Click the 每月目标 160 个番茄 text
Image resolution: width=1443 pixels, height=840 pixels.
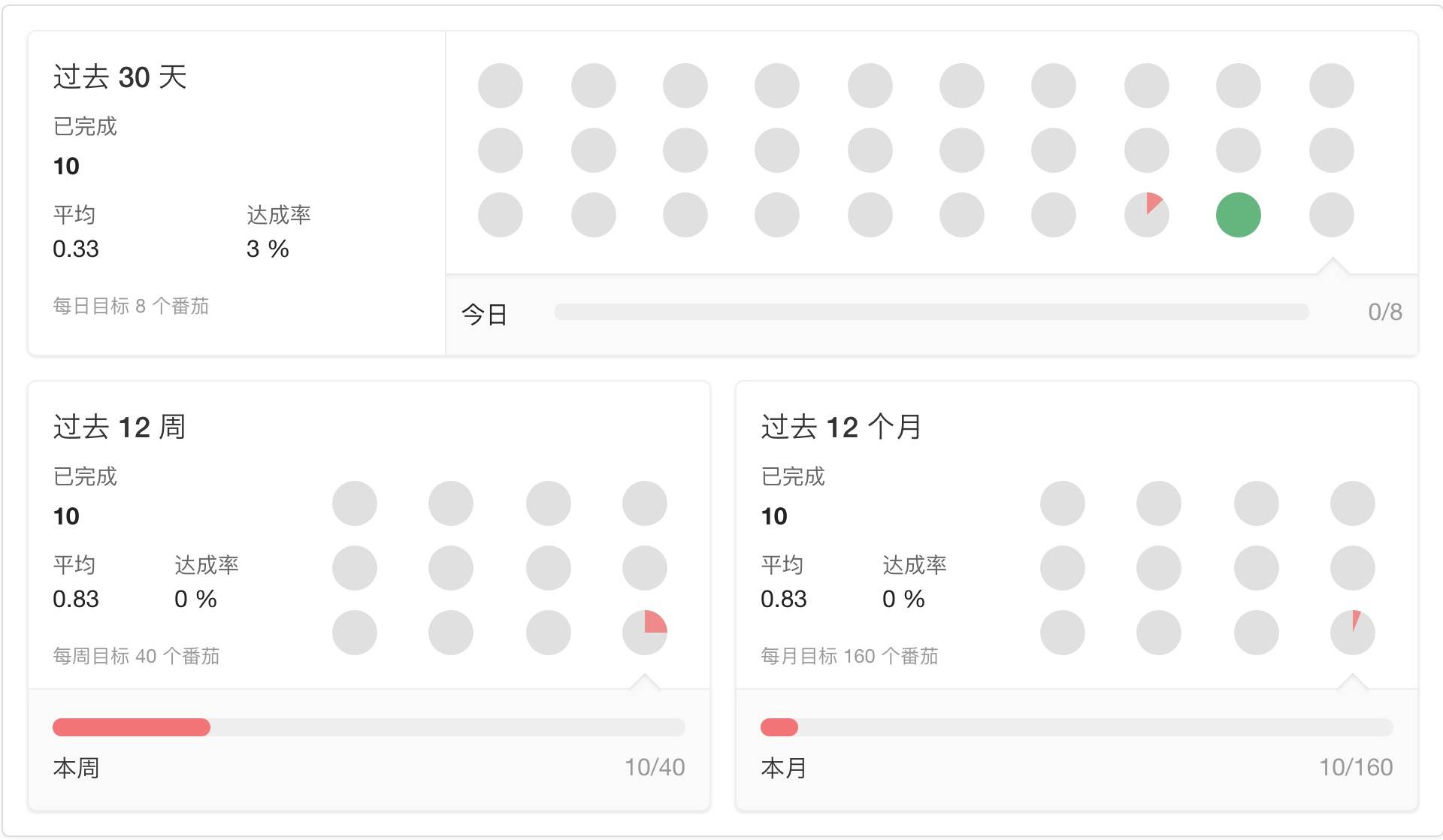click(x=849, y=656)
